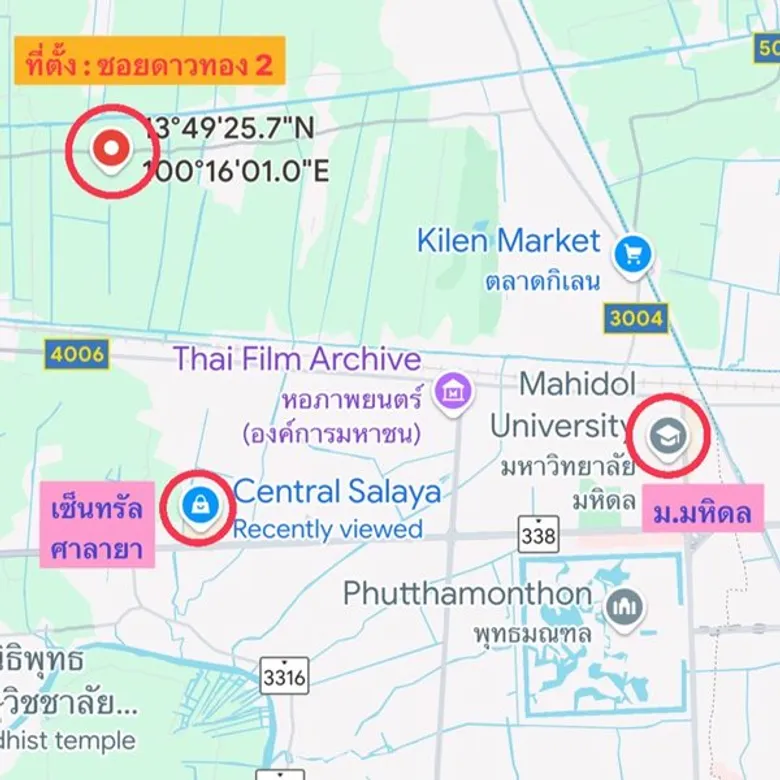Select the 4006 road number badge
The image size is (780, 780).
coord(77,354)
